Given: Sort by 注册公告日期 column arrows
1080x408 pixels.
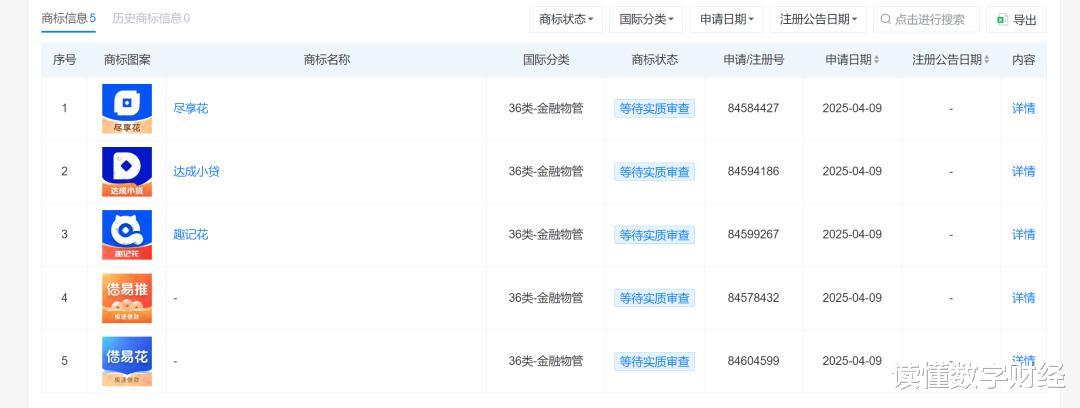Looking at the screenshot, I should click(986, 60).
